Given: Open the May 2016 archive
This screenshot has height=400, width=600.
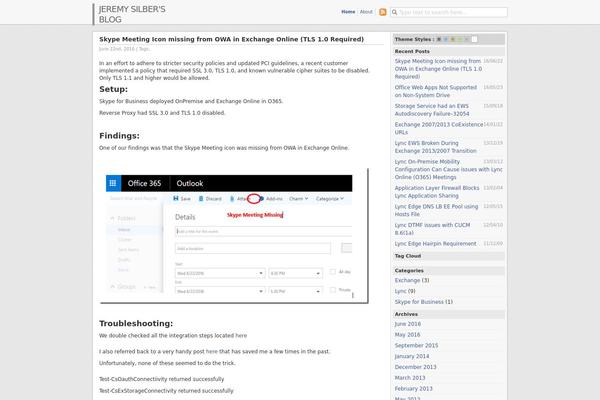Looking at the screenshot, I should [x=407, y=335].
